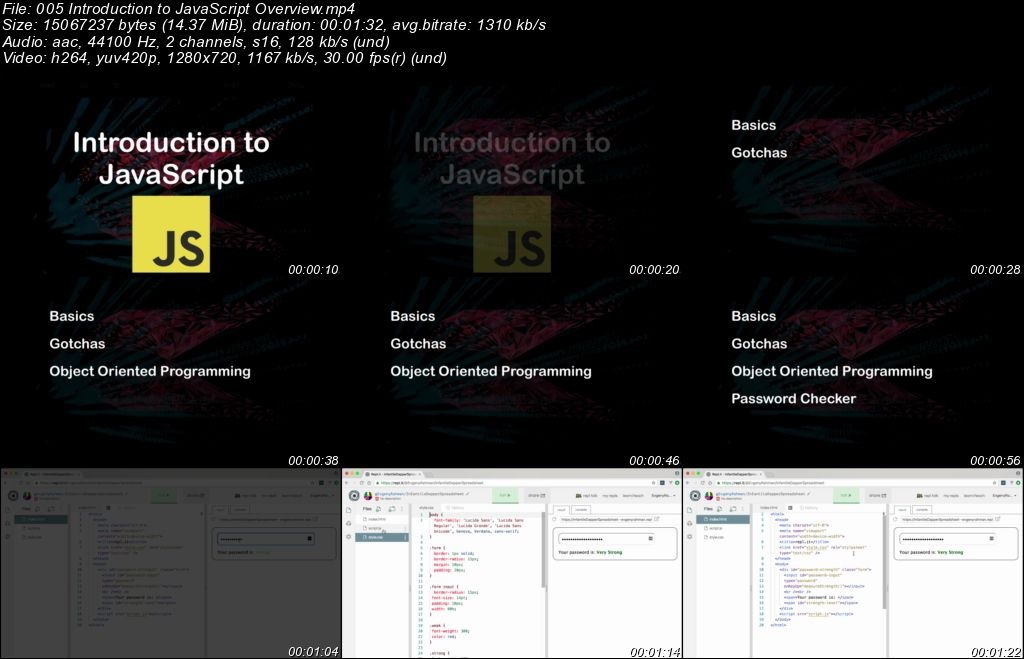Open the account dropdown in the 00:01:14 frame
The image size is (1024, 659).
coord(664,496)
